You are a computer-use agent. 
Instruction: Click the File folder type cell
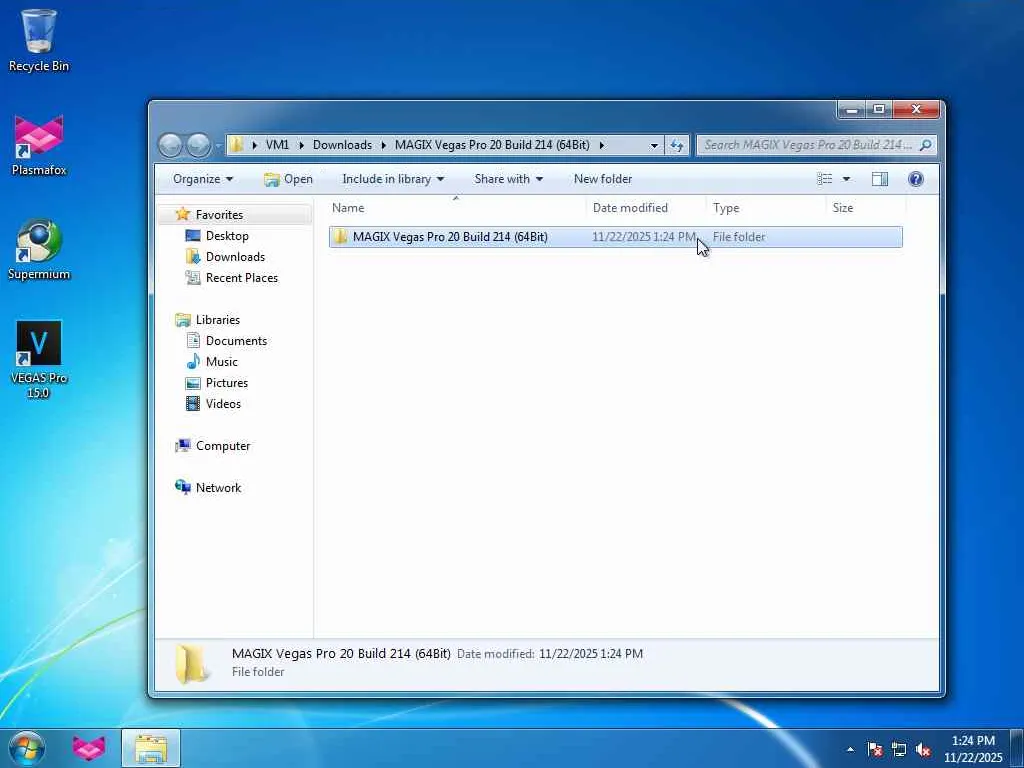pyautogui.click(x=739, y=237)
